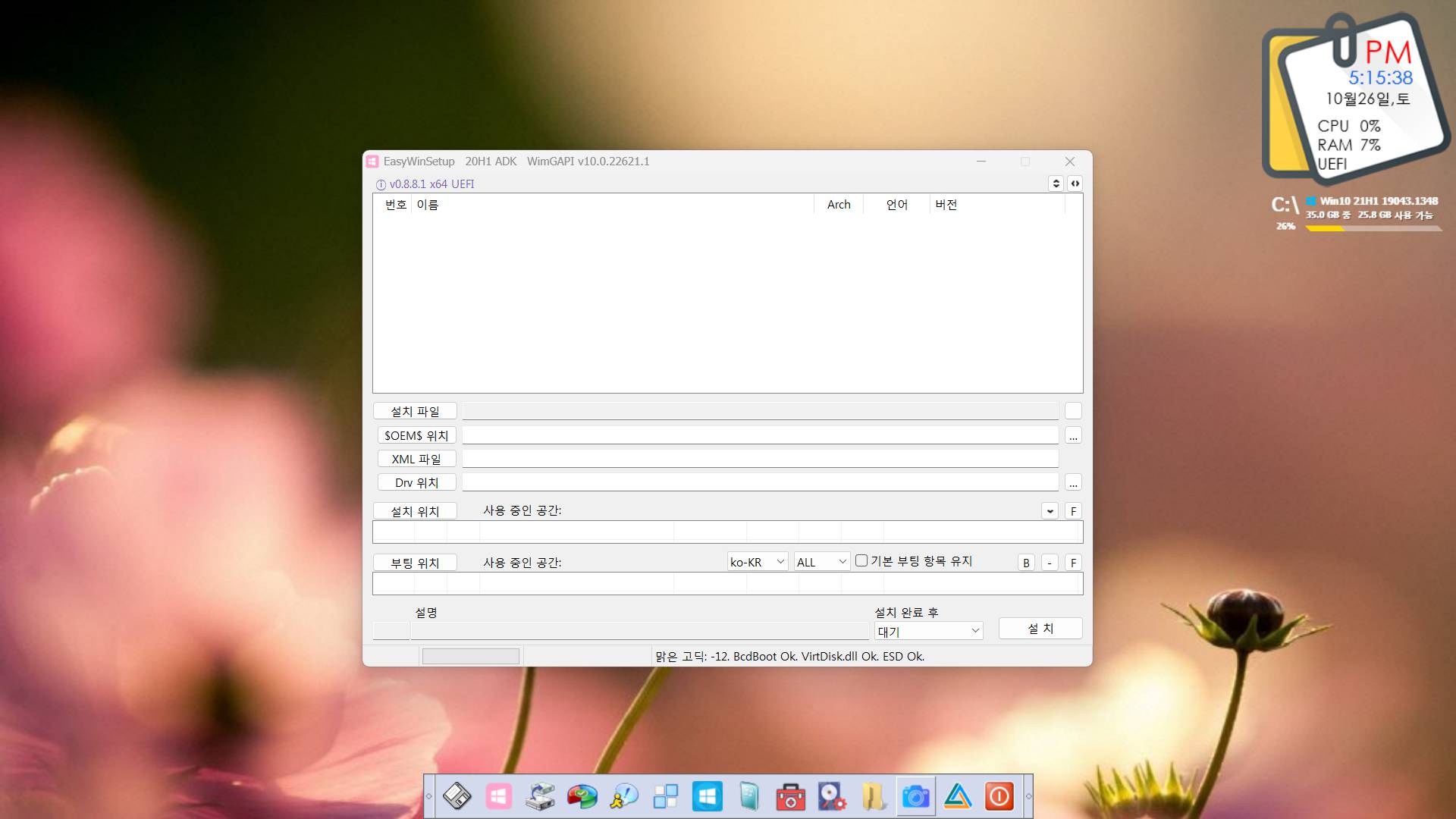Click the 설치 파일 path field

tap(761, 411)
